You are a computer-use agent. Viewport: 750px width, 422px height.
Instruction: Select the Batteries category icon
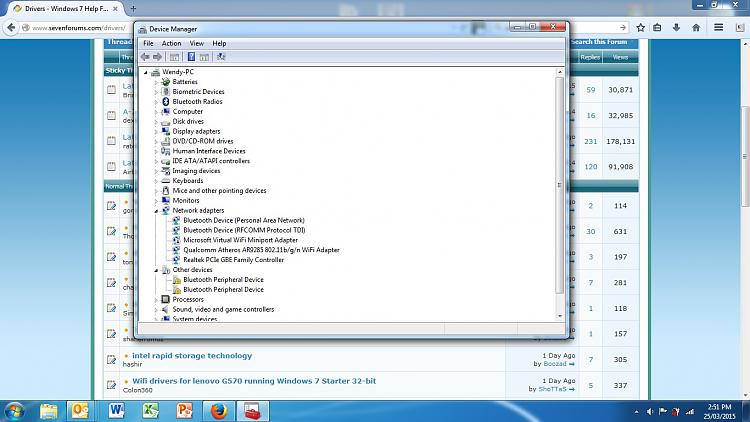click(165, 82)
